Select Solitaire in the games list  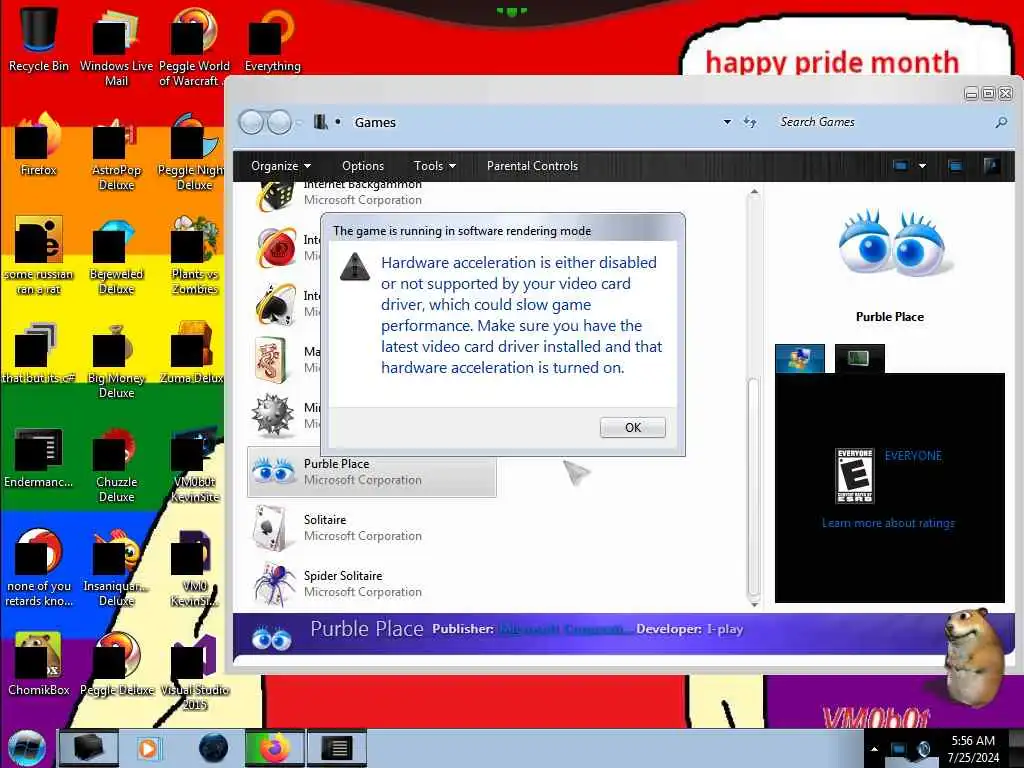372,528
